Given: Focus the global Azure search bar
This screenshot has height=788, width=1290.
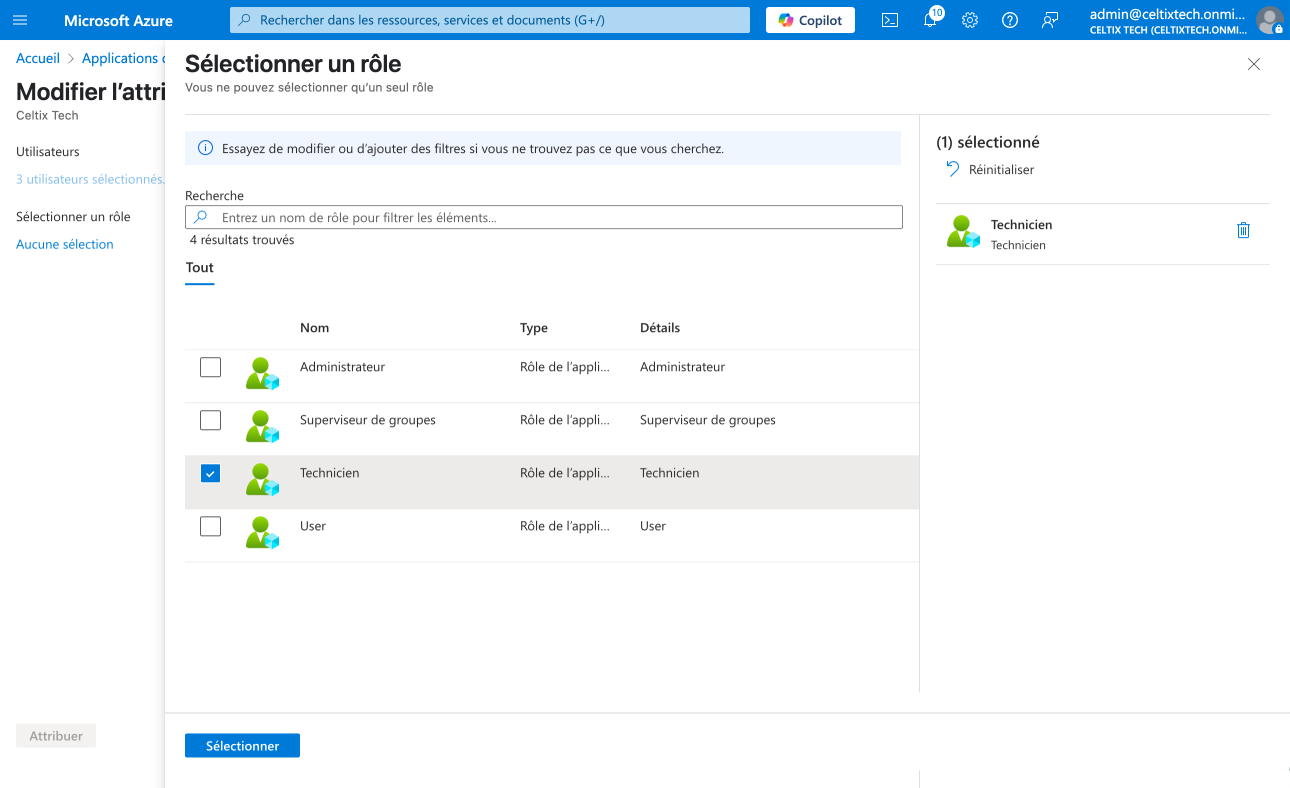Looking at the screenshot, I should [x=490, y=20].
